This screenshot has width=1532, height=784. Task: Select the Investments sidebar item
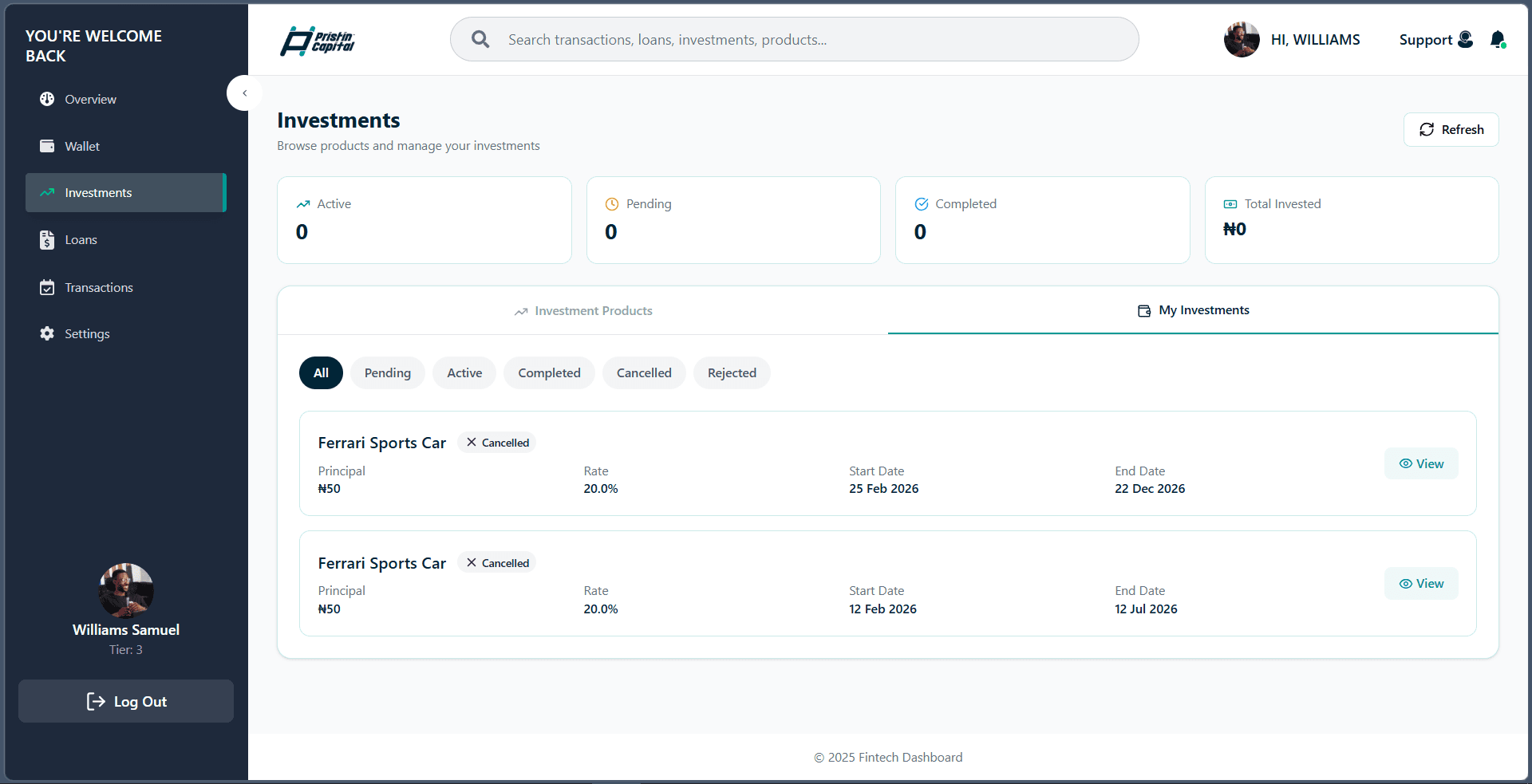click(x=125, y=192)
